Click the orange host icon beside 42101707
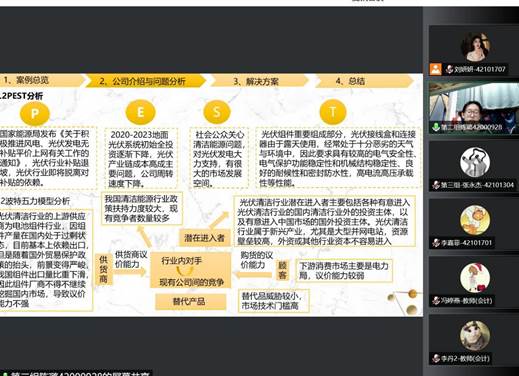 pyautogui.click(x=435, y=69)
